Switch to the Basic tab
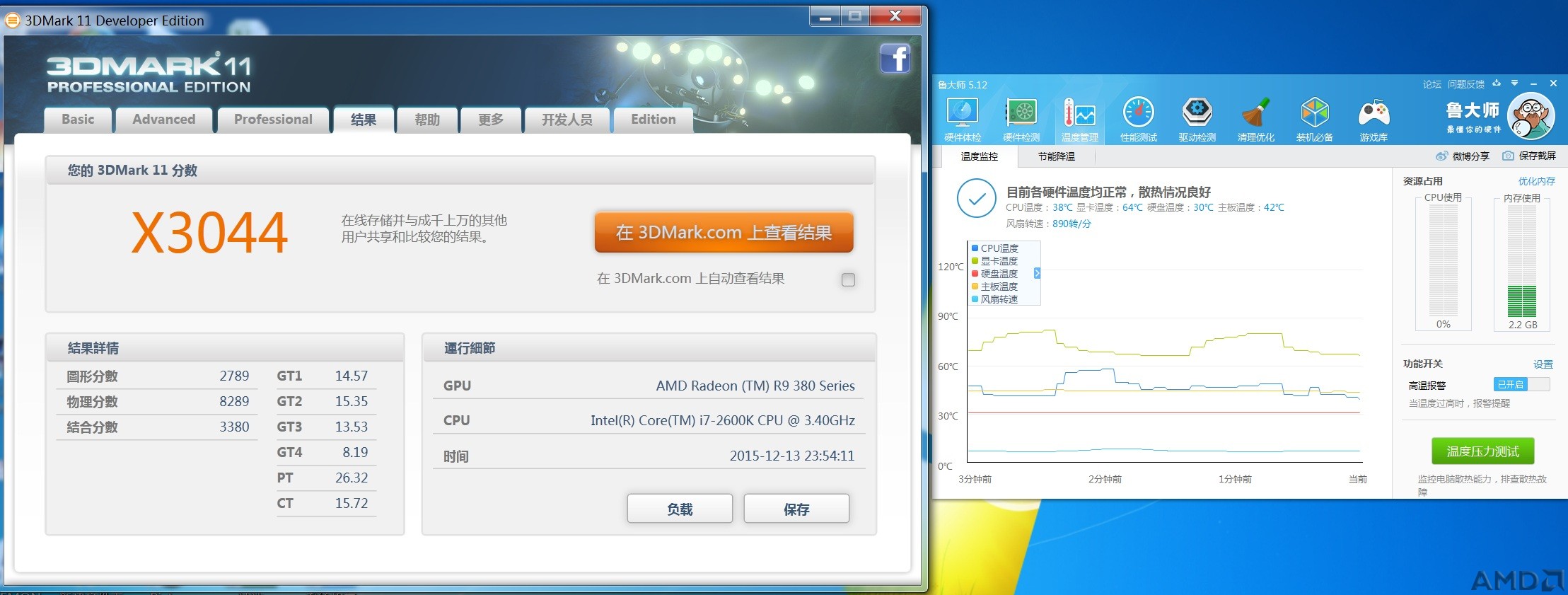1568x595 pixels. (78, 120)
